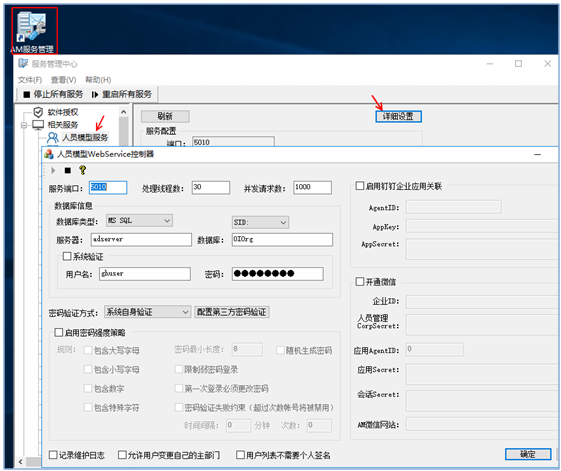Viewport: 561px width, 471px height.
Task: Open the 文件(F) menu
Action: pos(30,79)
